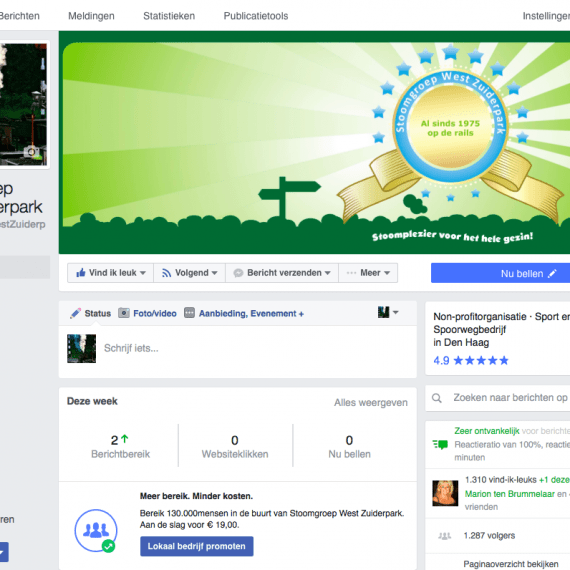The width and height of the screenshot is (570, 570).
Task: Click the 4.9 star rating
Action: [471, 360]
